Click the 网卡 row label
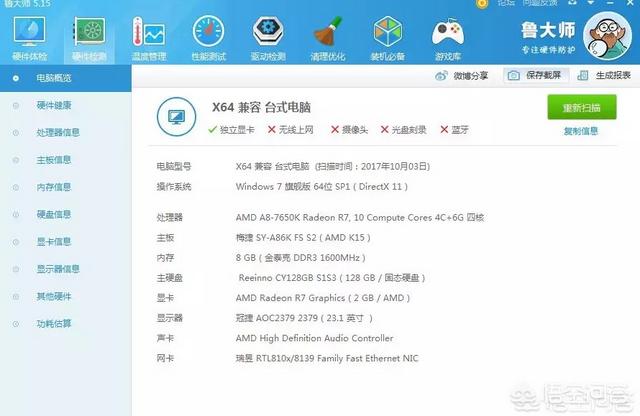 (x=165, y=358)
